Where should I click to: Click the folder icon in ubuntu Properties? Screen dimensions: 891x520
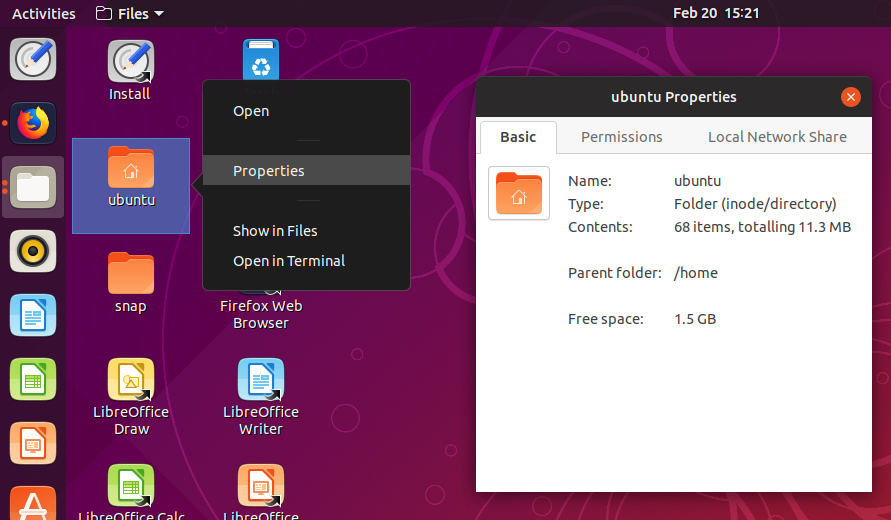[519, 193]
